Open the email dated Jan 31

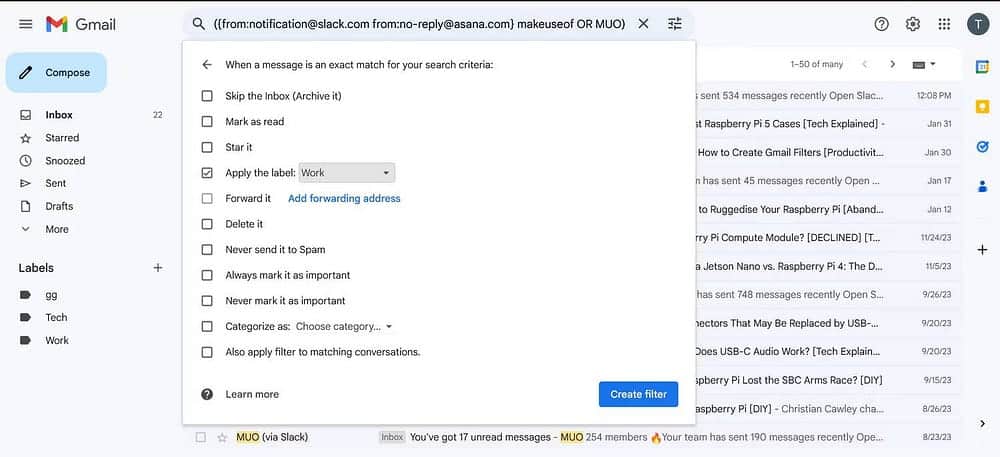point(828,124)
